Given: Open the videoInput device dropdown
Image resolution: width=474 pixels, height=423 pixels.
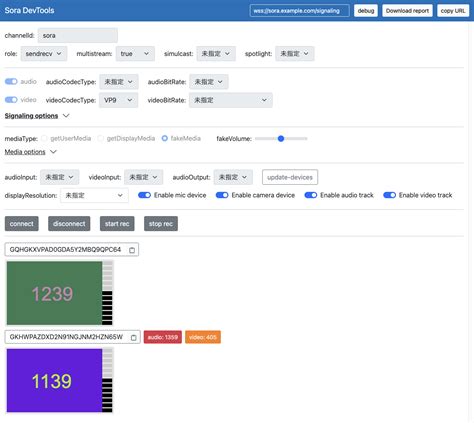Looking at the screenshot, I should (x=144, y=177).
